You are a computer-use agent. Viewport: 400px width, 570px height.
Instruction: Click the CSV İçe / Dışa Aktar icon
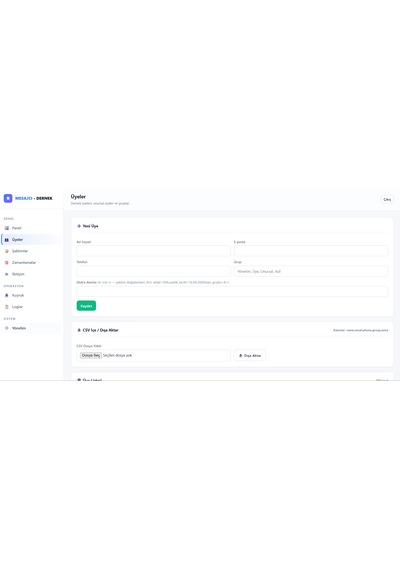coord(79,330)
